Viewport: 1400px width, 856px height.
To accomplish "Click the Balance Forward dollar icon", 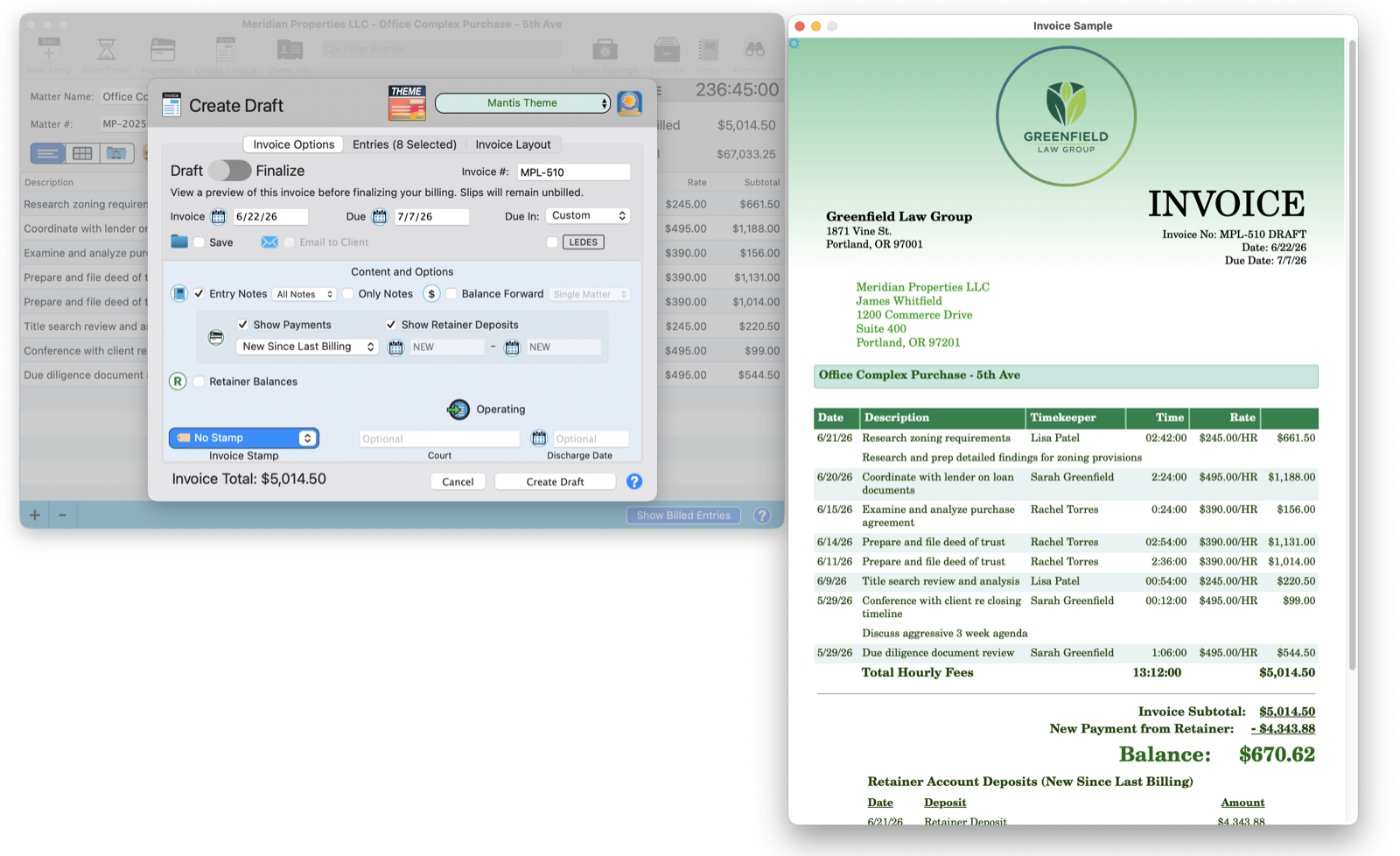I will pyautogui.click(x=431, y=294).
